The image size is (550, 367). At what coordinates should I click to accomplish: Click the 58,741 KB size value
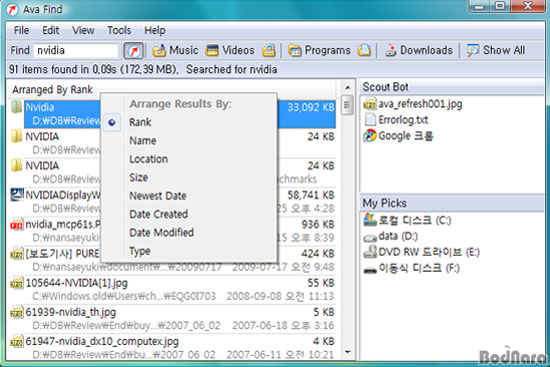coord(311,195)
